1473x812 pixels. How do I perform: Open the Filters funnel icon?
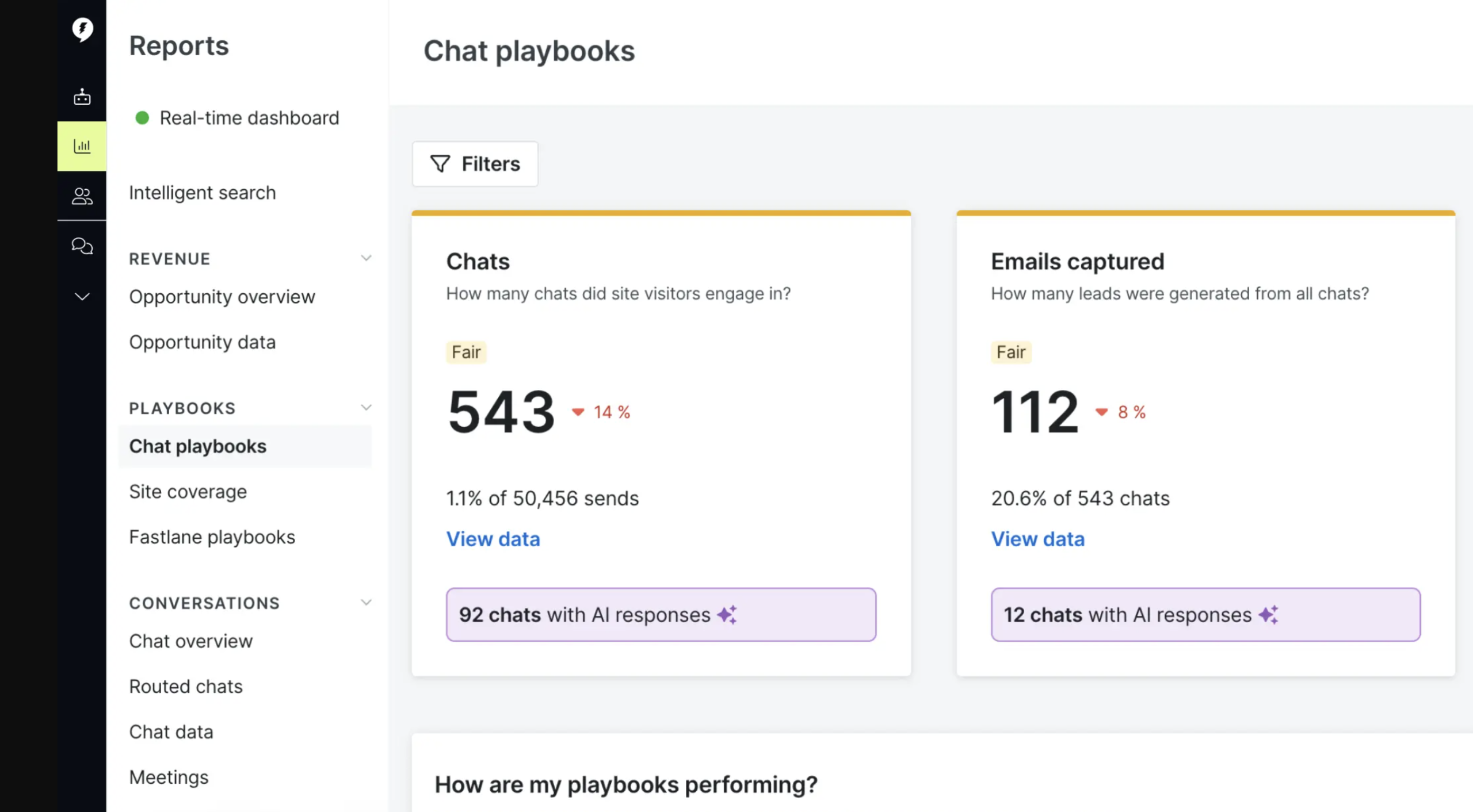click(x=440, y=164)
